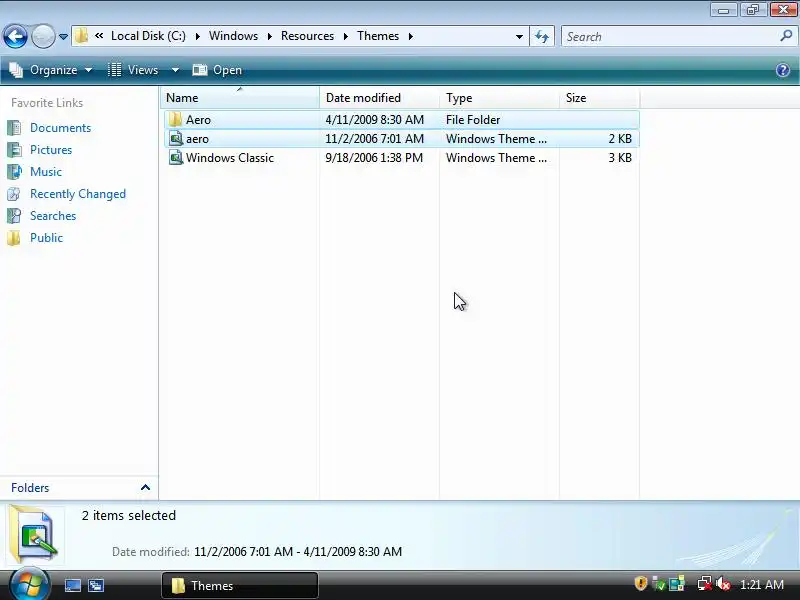This screenshot has width=800, height=600.
Task: Navigate to Local Disk (C:) breadcrumb
Action: click(x=148, y=36)
